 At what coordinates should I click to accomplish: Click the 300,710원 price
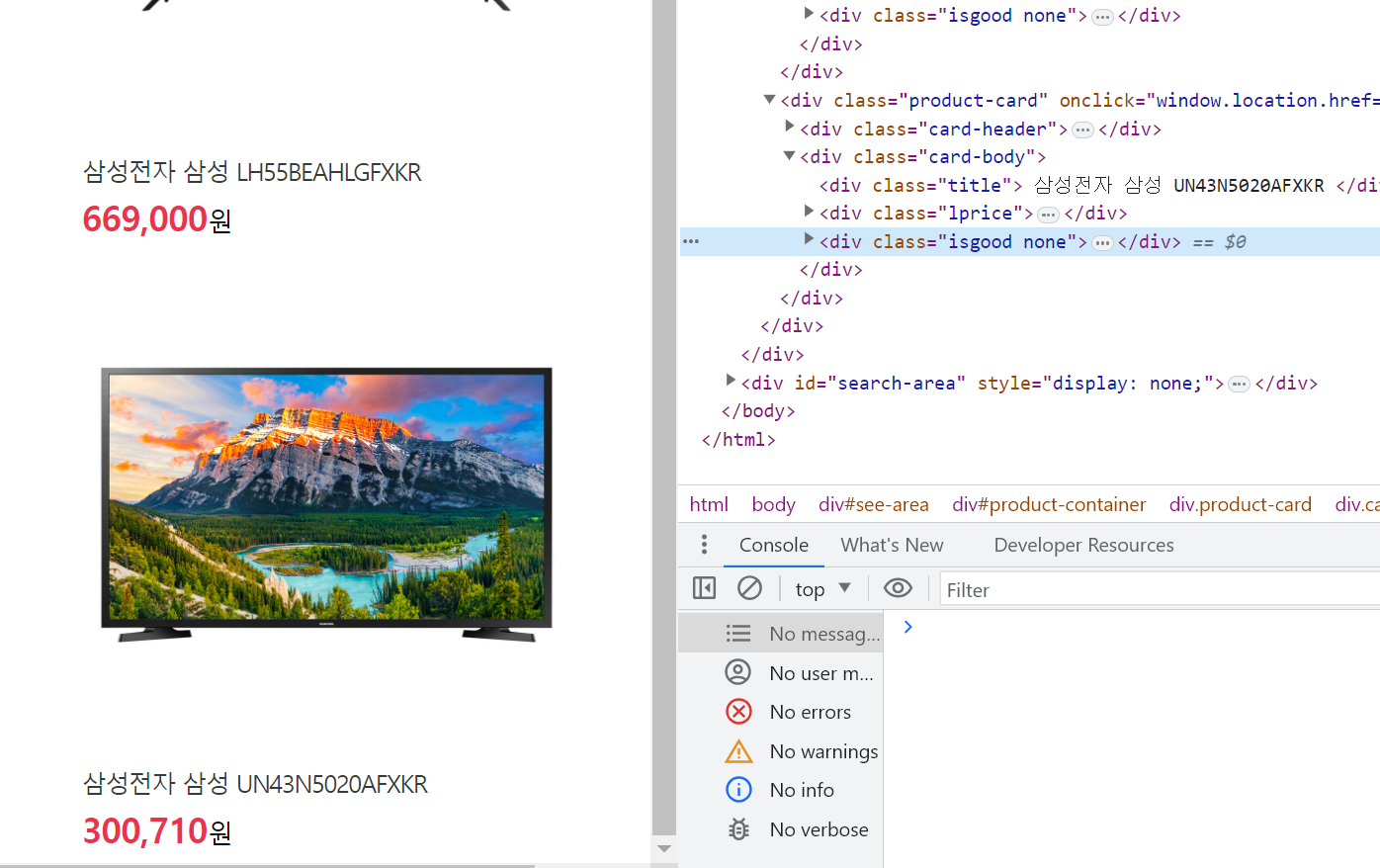pyautogui.click(x=157, y=830)
